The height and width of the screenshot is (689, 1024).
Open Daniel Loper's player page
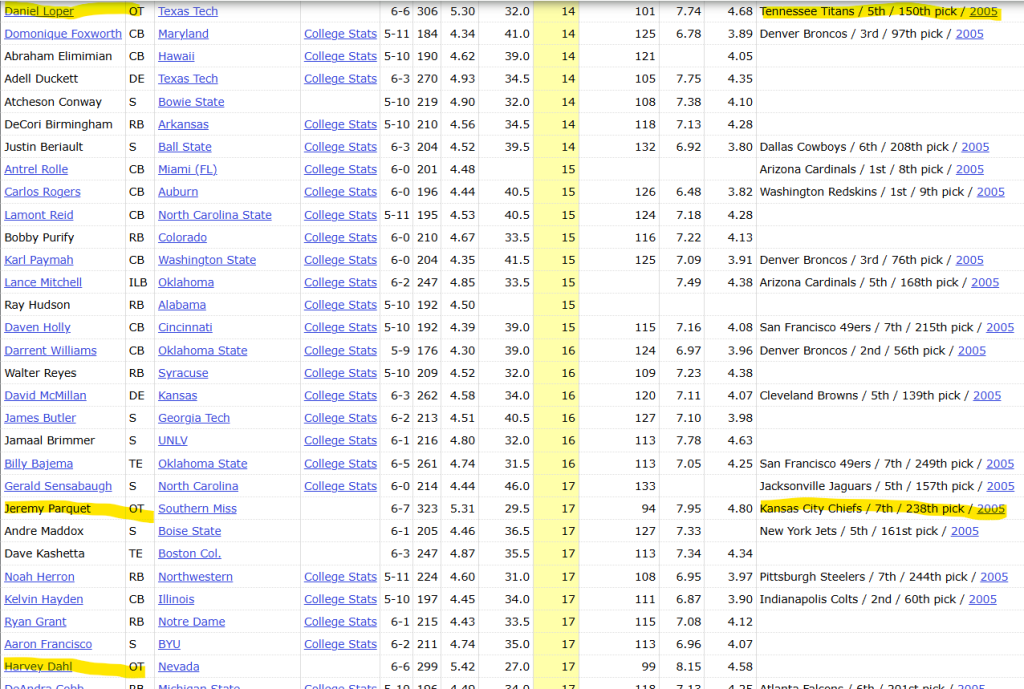click(39, 11)
